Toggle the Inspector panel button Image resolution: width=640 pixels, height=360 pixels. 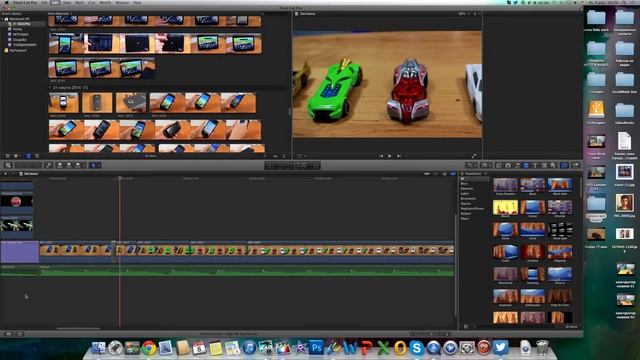564,165
